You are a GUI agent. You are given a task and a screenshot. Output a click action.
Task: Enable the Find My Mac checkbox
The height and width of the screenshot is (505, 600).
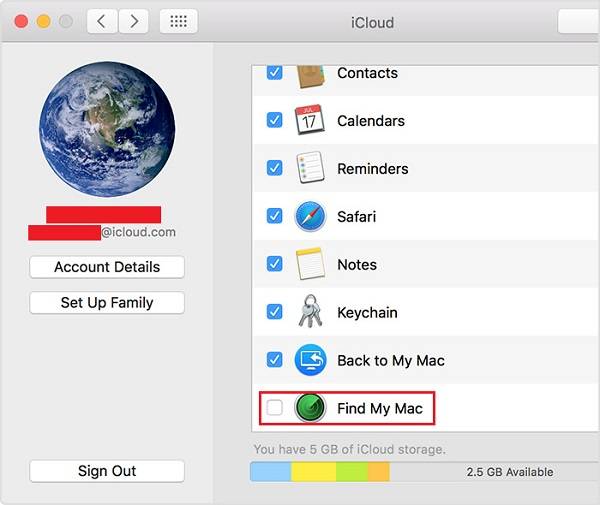pyautogui.click(x=274, y=408)
